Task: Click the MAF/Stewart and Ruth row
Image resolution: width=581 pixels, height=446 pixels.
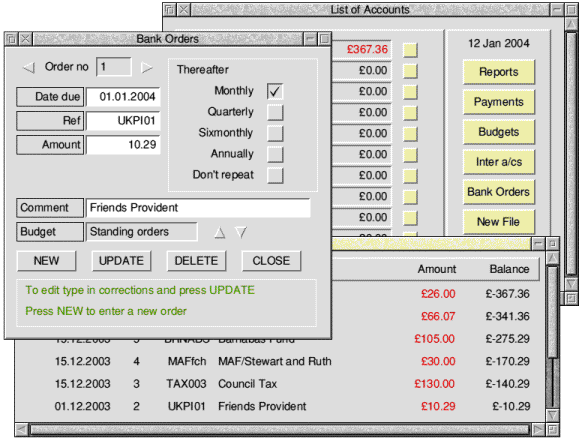Action: [293, 362]
